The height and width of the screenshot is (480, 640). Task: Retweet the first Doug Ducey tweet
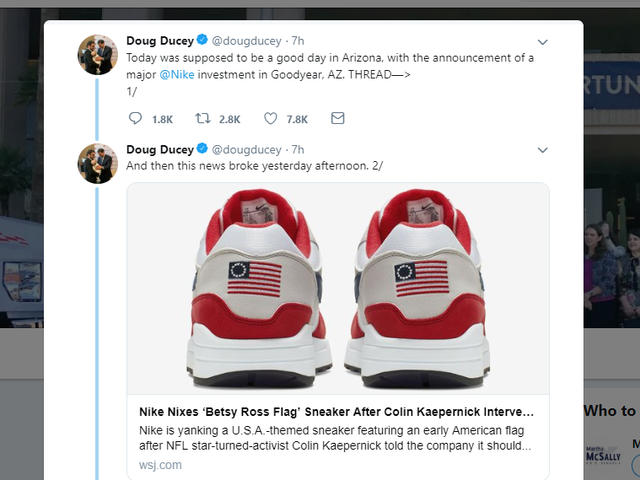click(203, 119)
